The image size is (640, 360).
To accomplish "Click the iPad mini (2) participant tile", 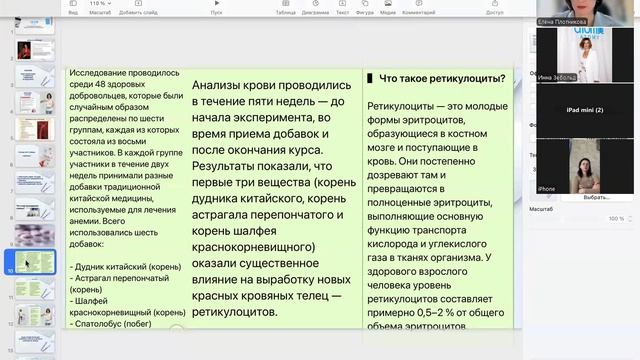I will (x=585, y=110).
